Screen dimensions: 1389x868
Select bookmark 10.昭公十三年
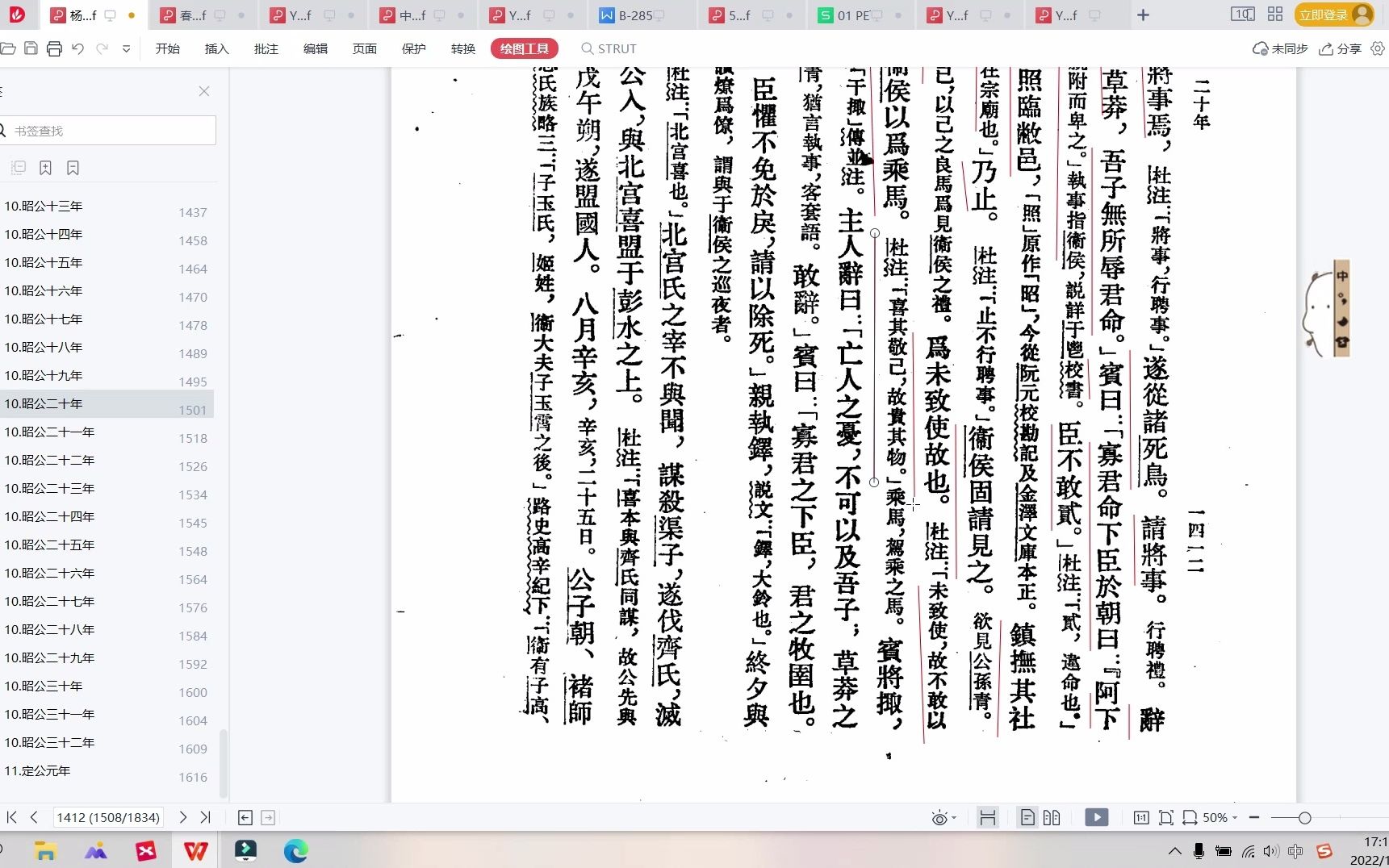[44, 206]
